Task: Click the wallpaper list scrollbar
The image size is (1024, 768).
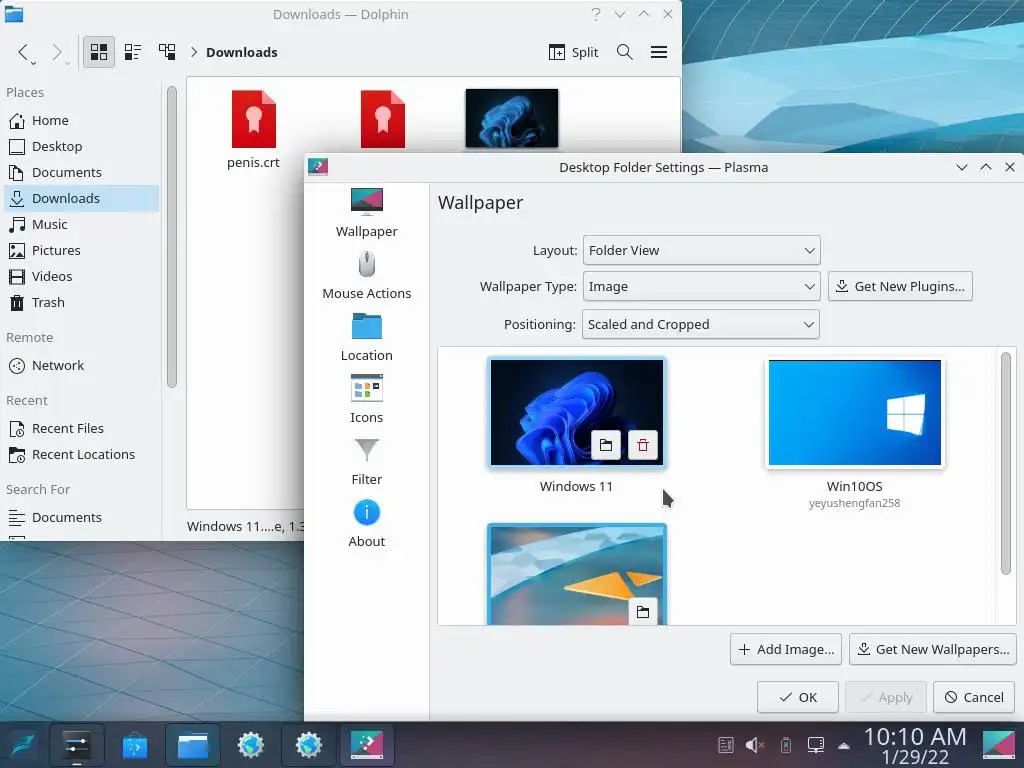Action: coord(1006,464)
